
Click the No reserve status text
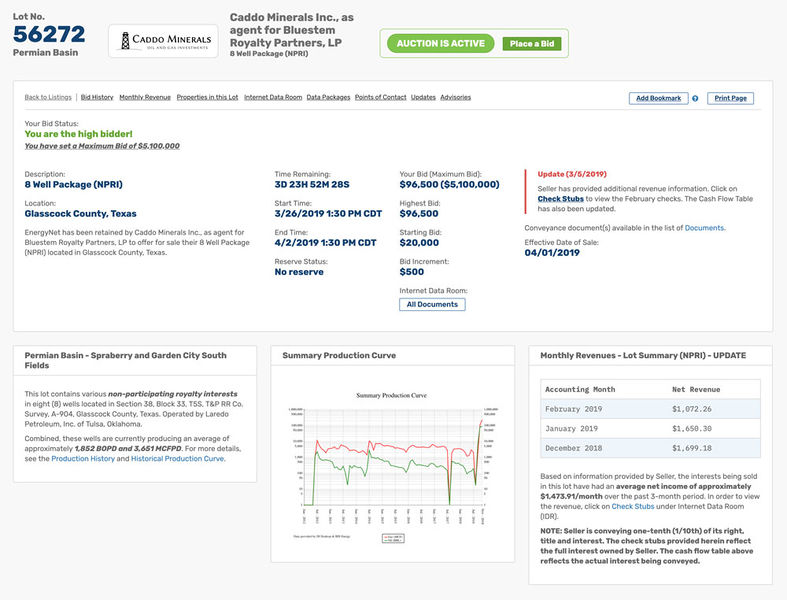(x=299, y=272)
